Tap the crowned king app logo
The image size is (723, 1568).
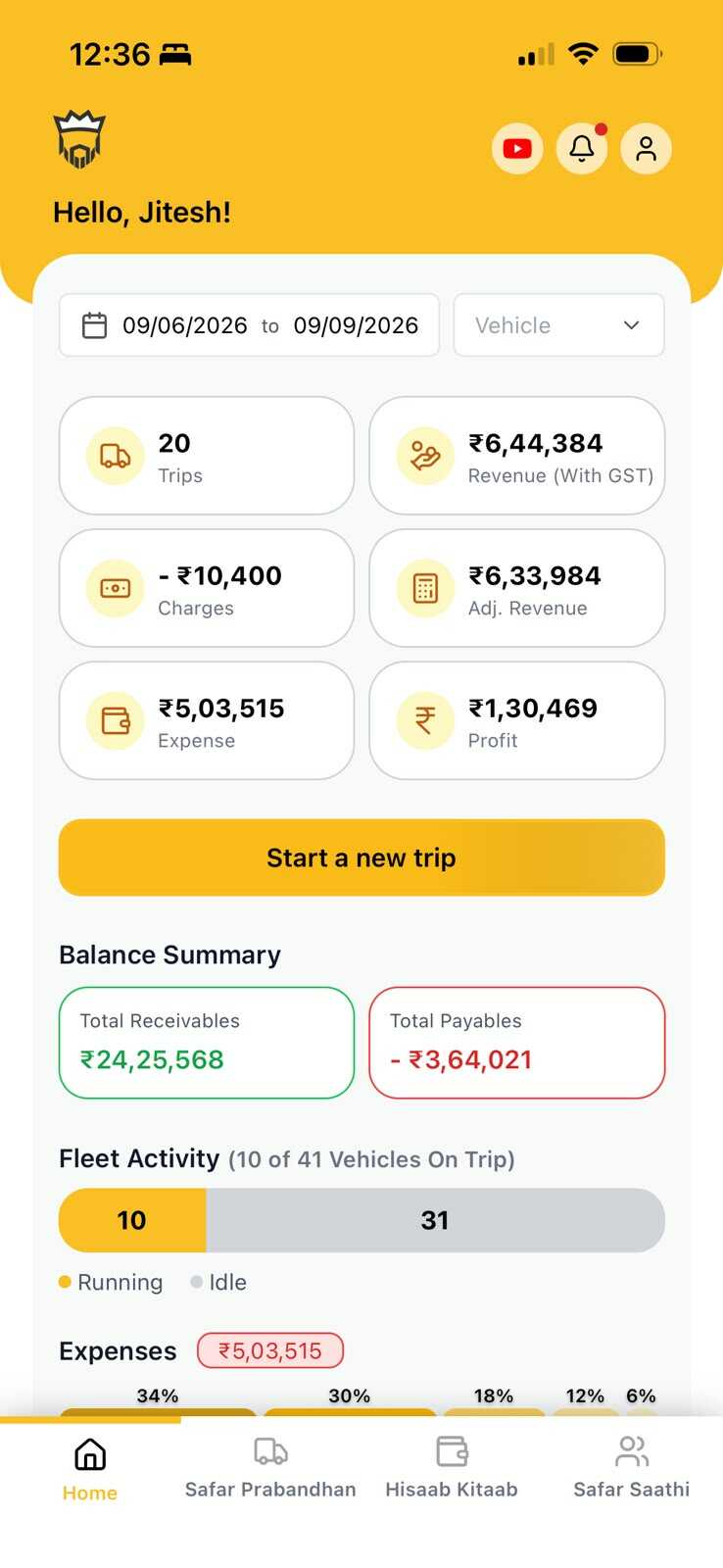79,140
